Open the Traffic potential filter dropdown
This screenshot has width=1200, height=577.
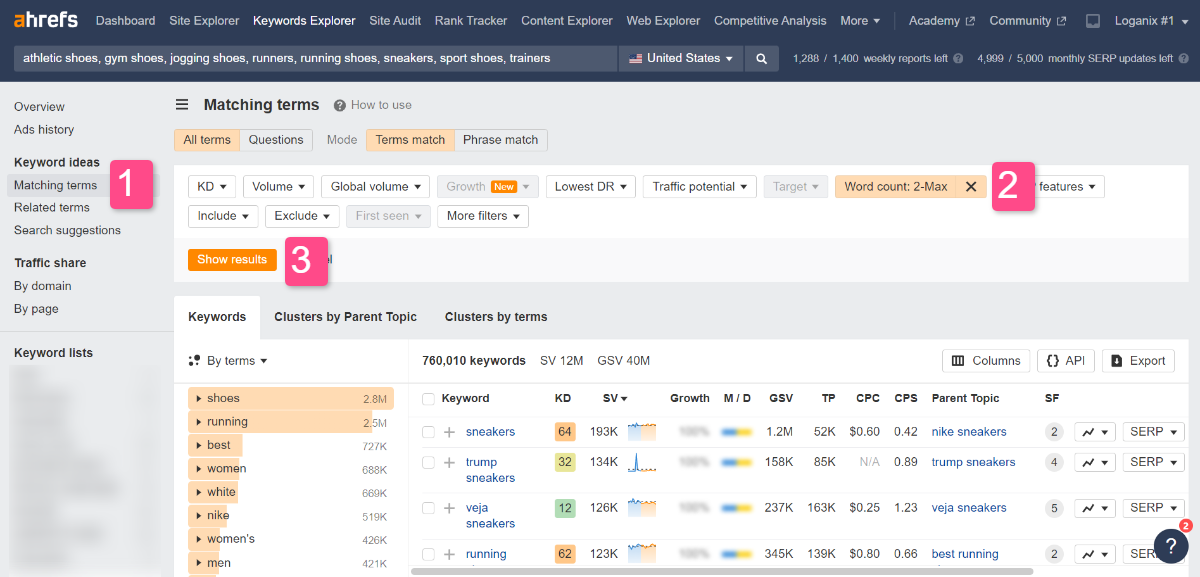(699, 186)
